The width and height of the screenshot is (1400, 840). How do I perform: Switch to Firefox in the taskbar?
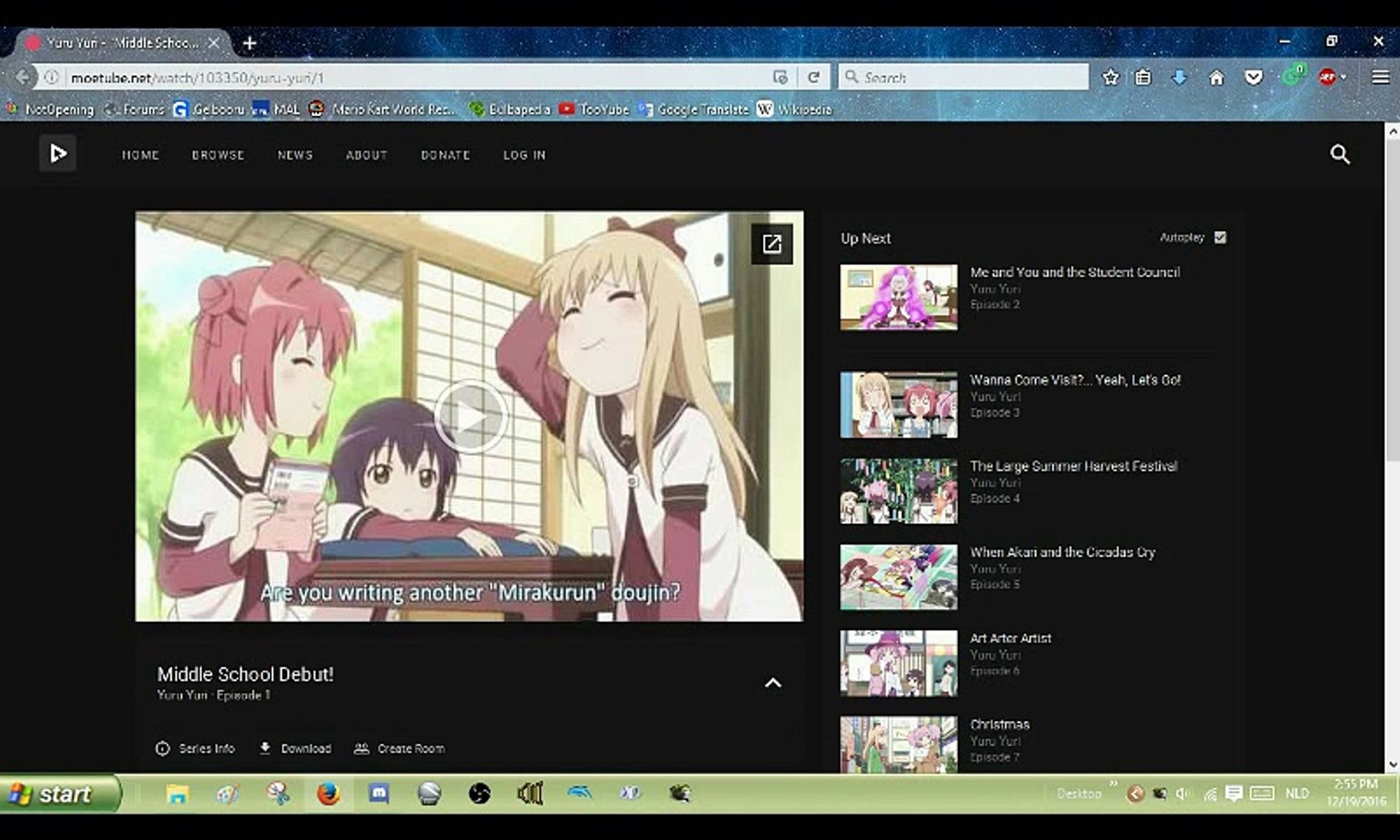pos(328,794)
